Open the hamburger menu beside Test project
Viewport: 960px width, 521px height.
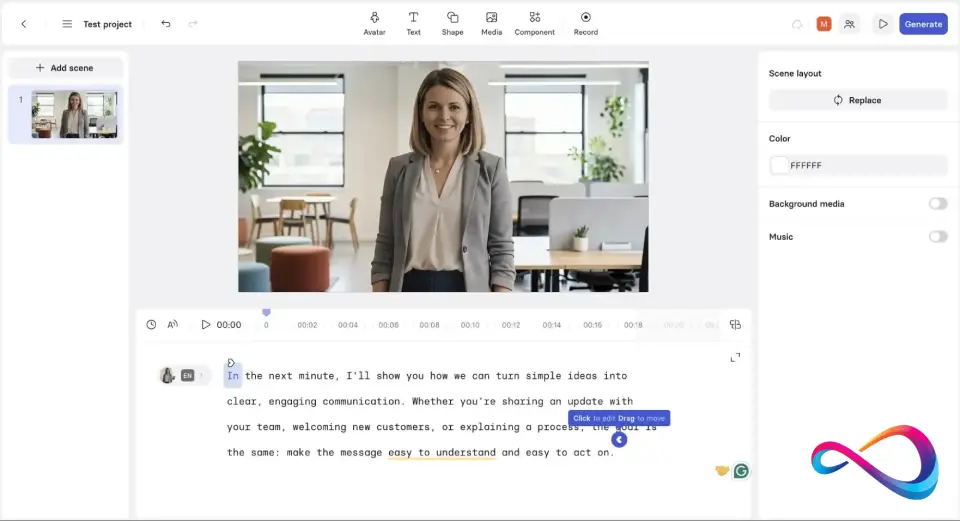pyautogui.click(x=67, y=24)
